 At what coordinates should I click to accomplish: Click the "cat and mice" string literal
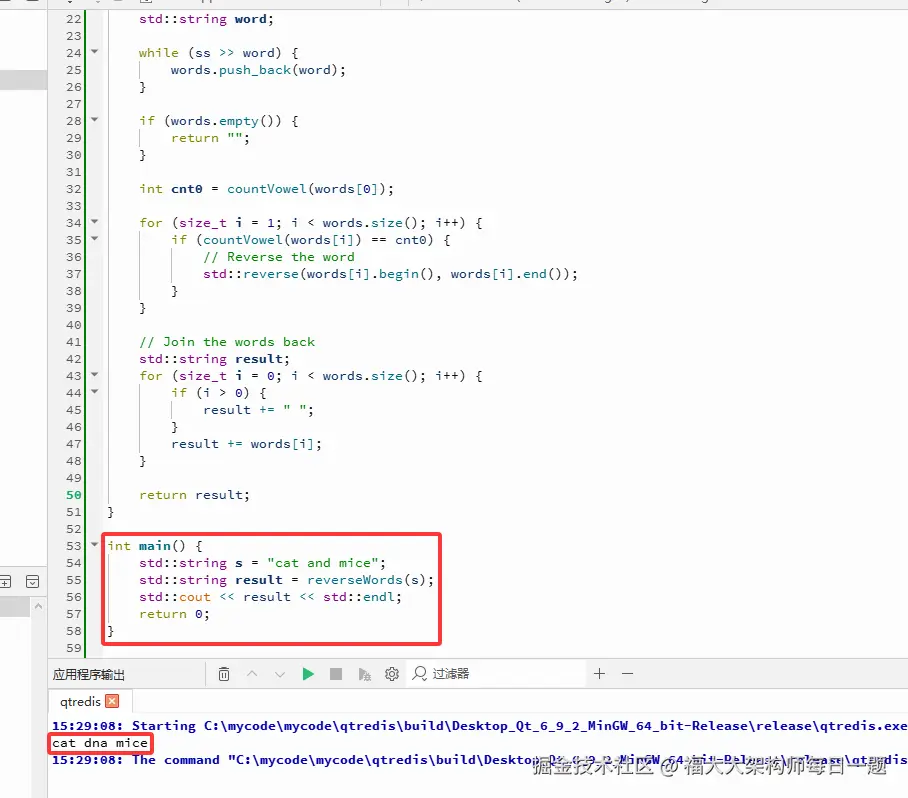tap(323, 563)
